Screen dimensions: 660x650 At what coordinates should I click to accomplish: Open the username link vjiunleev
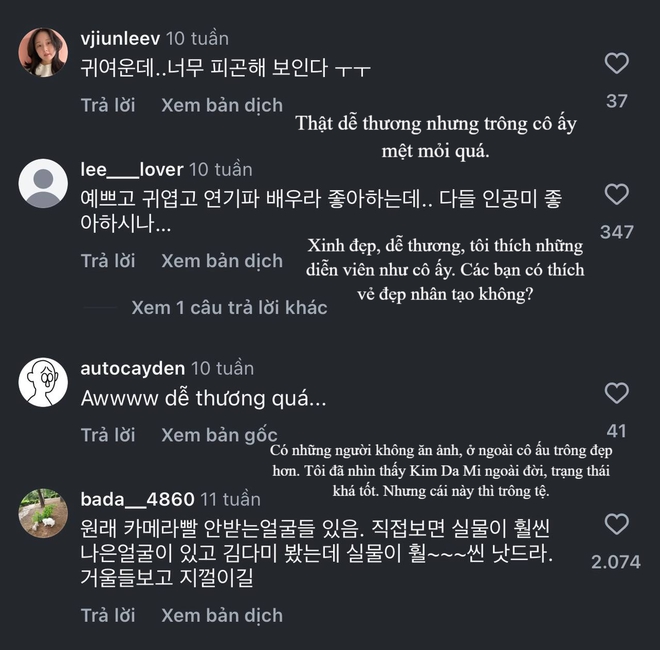click(x=121, y=39)
